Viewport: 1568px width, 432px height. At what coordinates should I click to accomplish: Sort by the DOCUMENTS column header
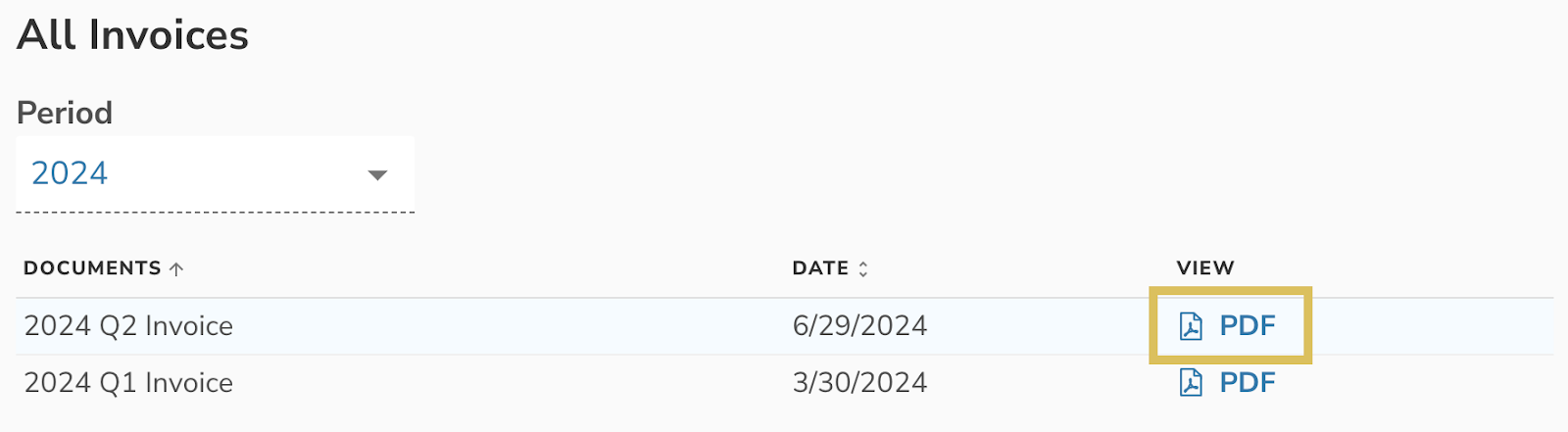92,268
